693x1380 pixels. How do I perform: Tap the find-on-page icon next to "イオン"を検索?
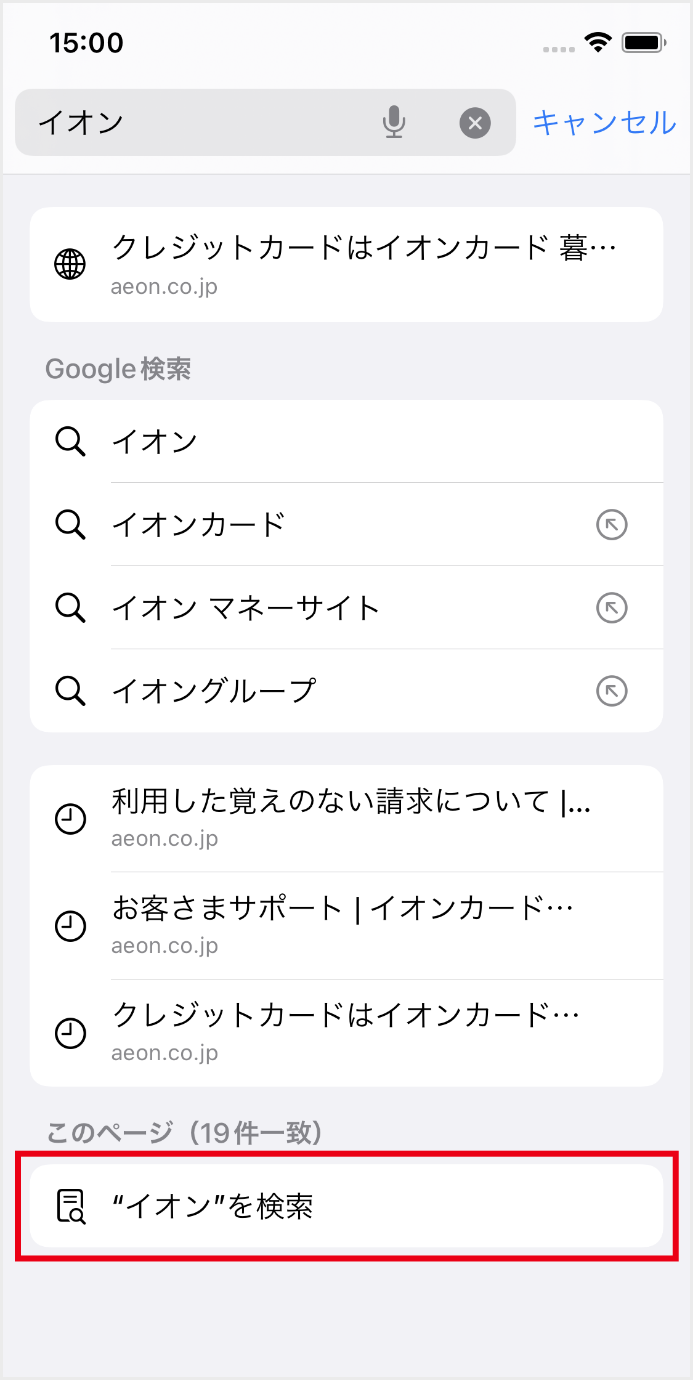[x=70, y=1206]
